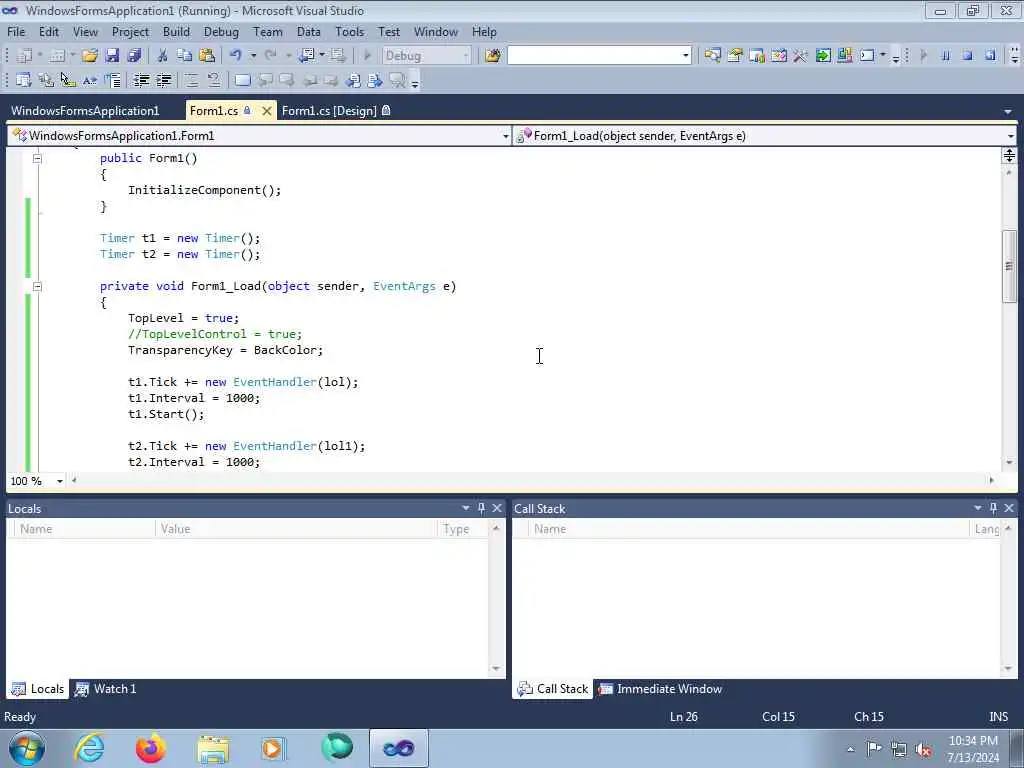Close the Call Stack panel
The image size is (1024, 768).
1009,508
